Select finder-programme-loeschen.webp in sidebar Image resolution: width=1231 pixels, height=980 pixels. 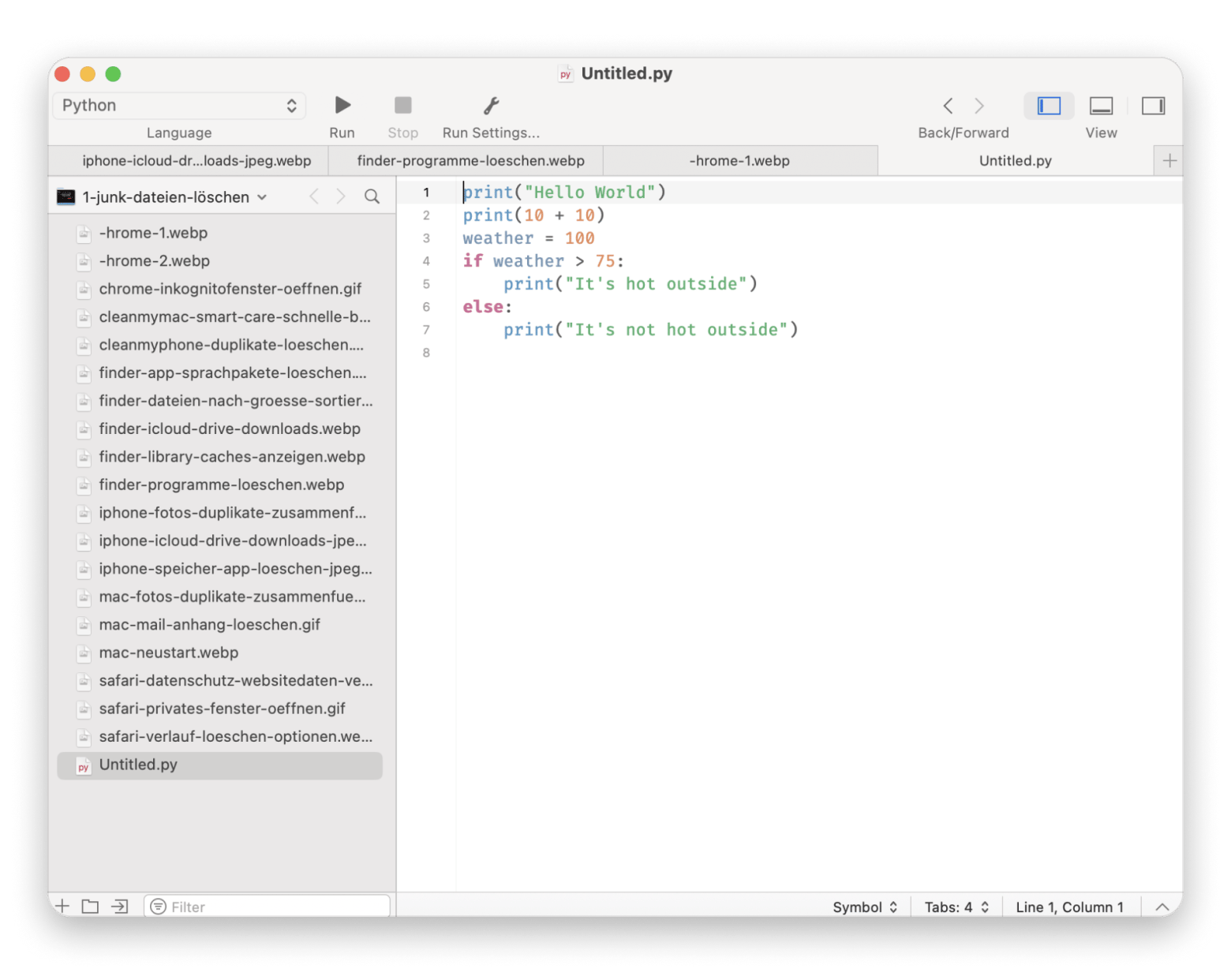tap(220, 485)
